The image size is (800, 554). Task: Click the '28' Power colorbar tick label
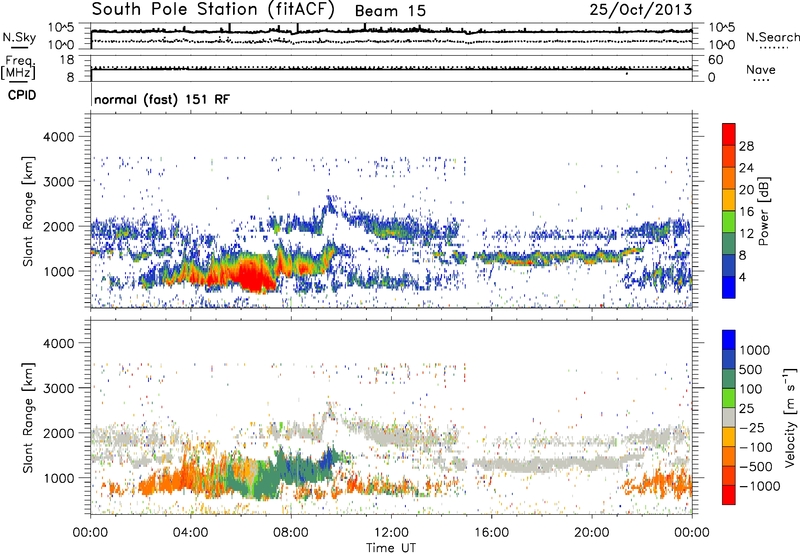point(746,146)
